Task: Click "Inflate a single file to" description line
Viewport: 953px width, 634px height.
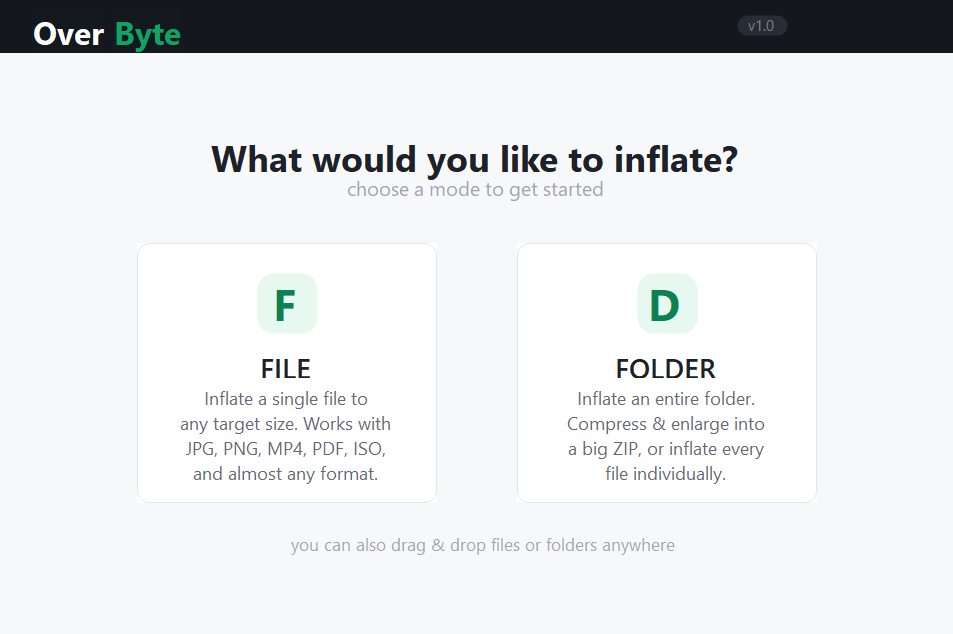Action: click(x=286, y=399)
